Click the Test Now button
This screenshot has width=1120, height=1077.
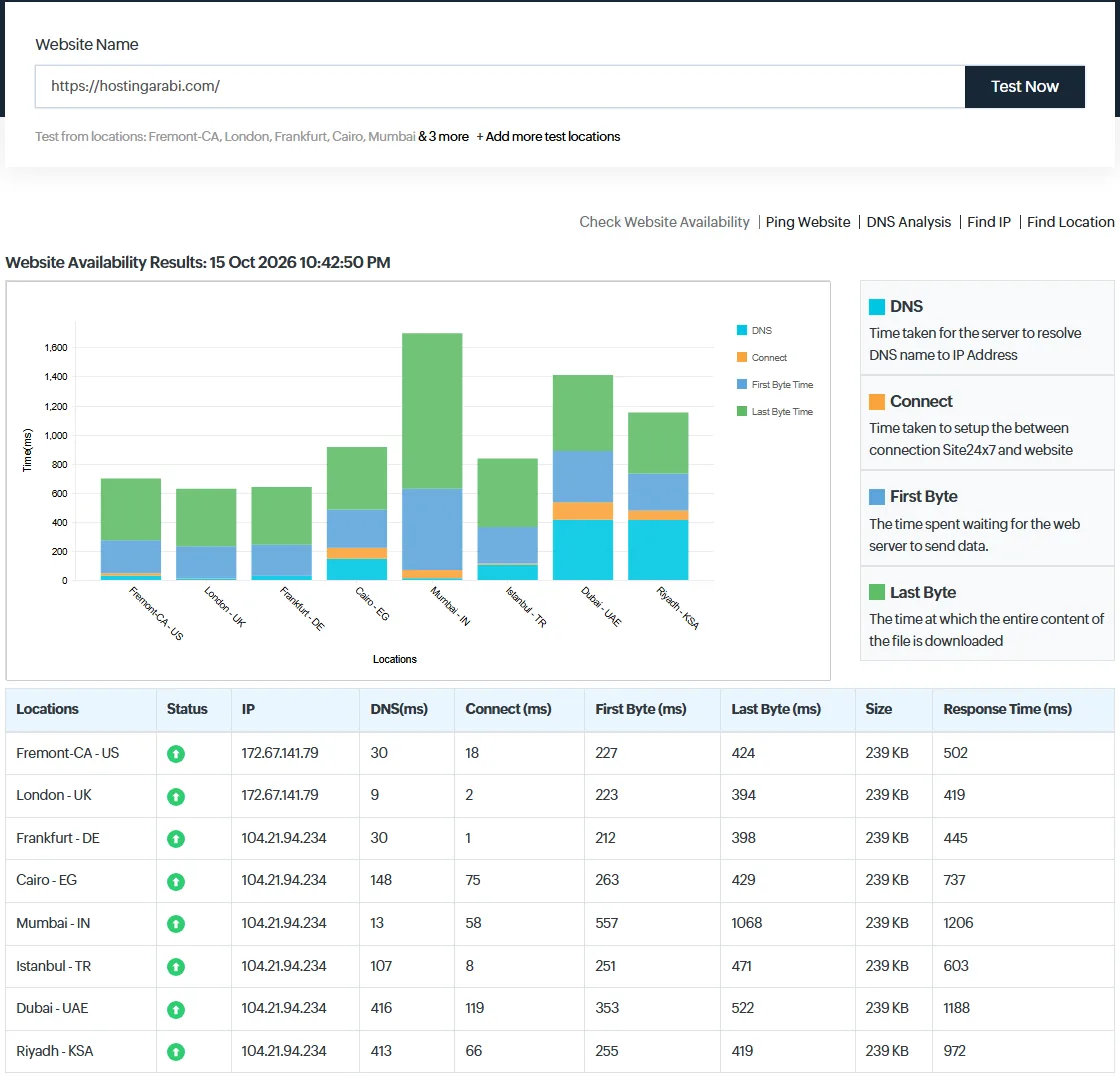(x=1024, y=87)
